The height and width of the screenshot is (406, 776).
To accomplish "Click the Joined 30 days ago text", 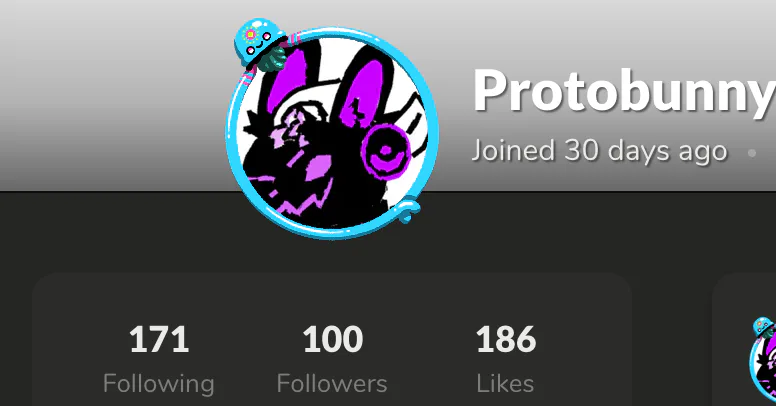I will pos(599,150).
